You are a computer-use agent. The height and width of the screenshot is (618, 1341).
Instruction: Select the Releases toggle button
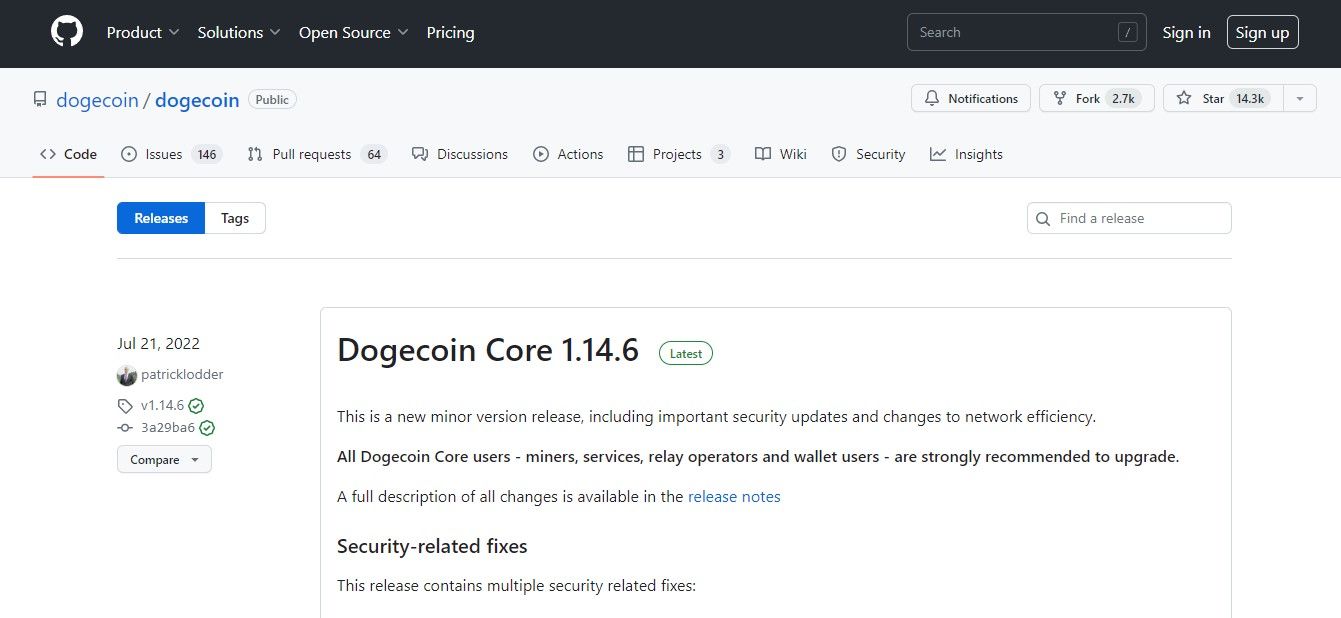click(x=161, y=218)
